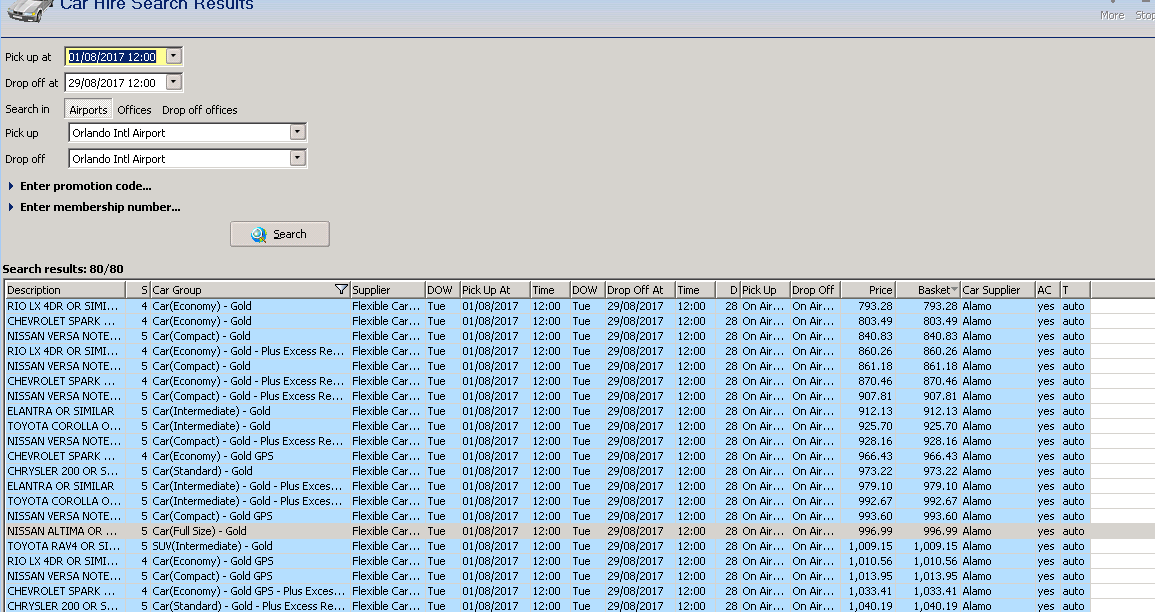The image size is (1155, 612).
Task: Click the Search button
Action: tap(280, 234)
